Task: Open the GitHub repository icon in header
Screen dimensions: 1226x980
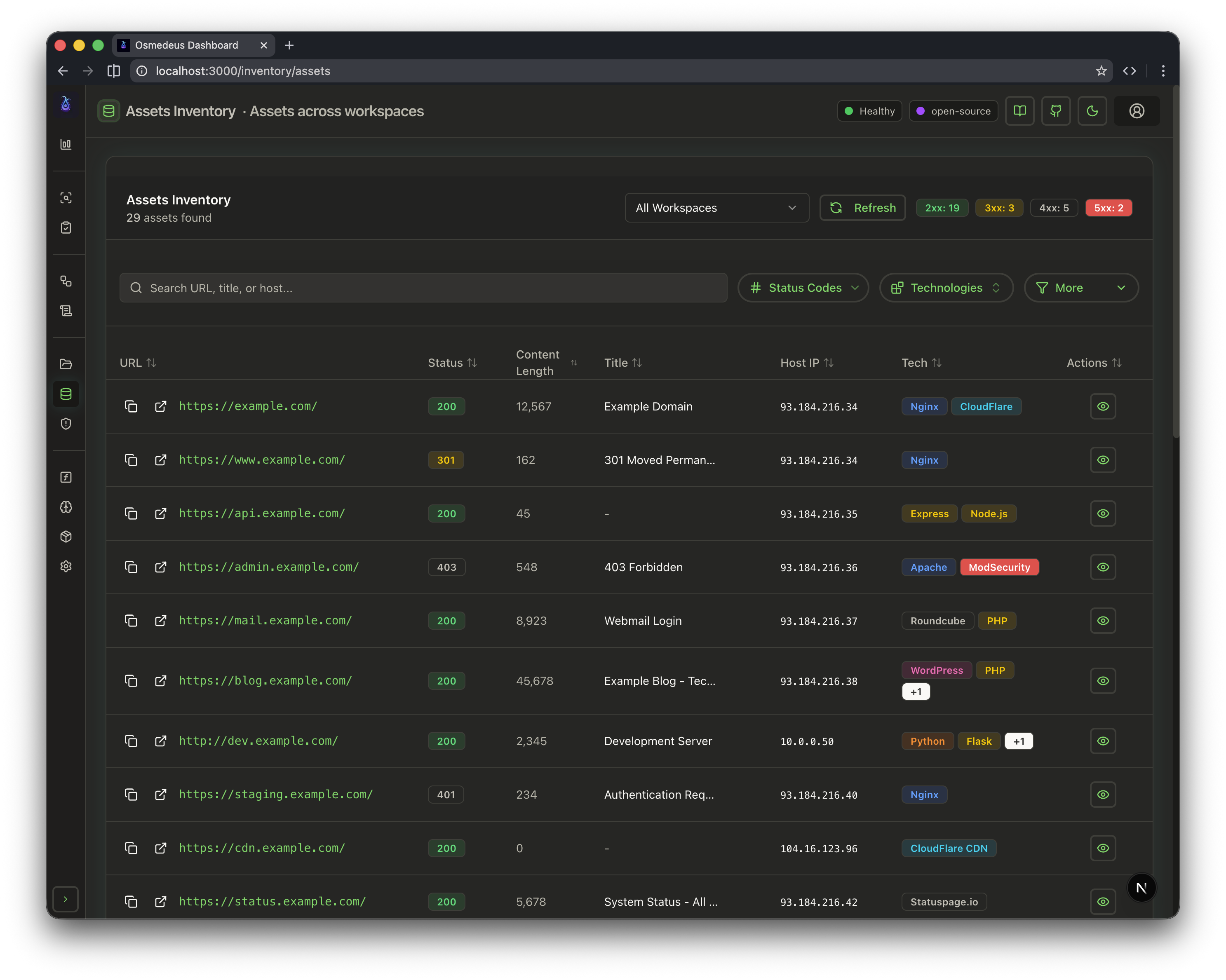Action: 1056,111
